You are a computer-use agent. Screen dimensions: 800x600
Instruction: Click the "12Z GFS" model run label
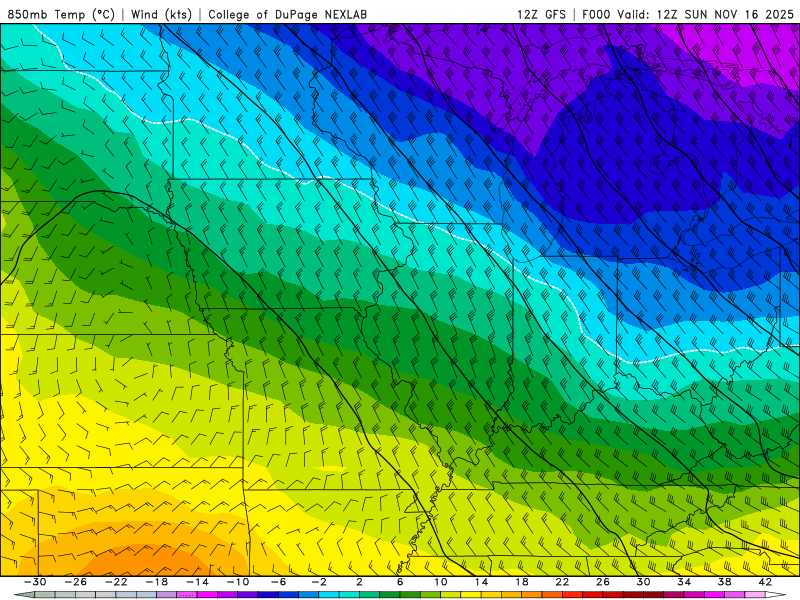point(541,14)
